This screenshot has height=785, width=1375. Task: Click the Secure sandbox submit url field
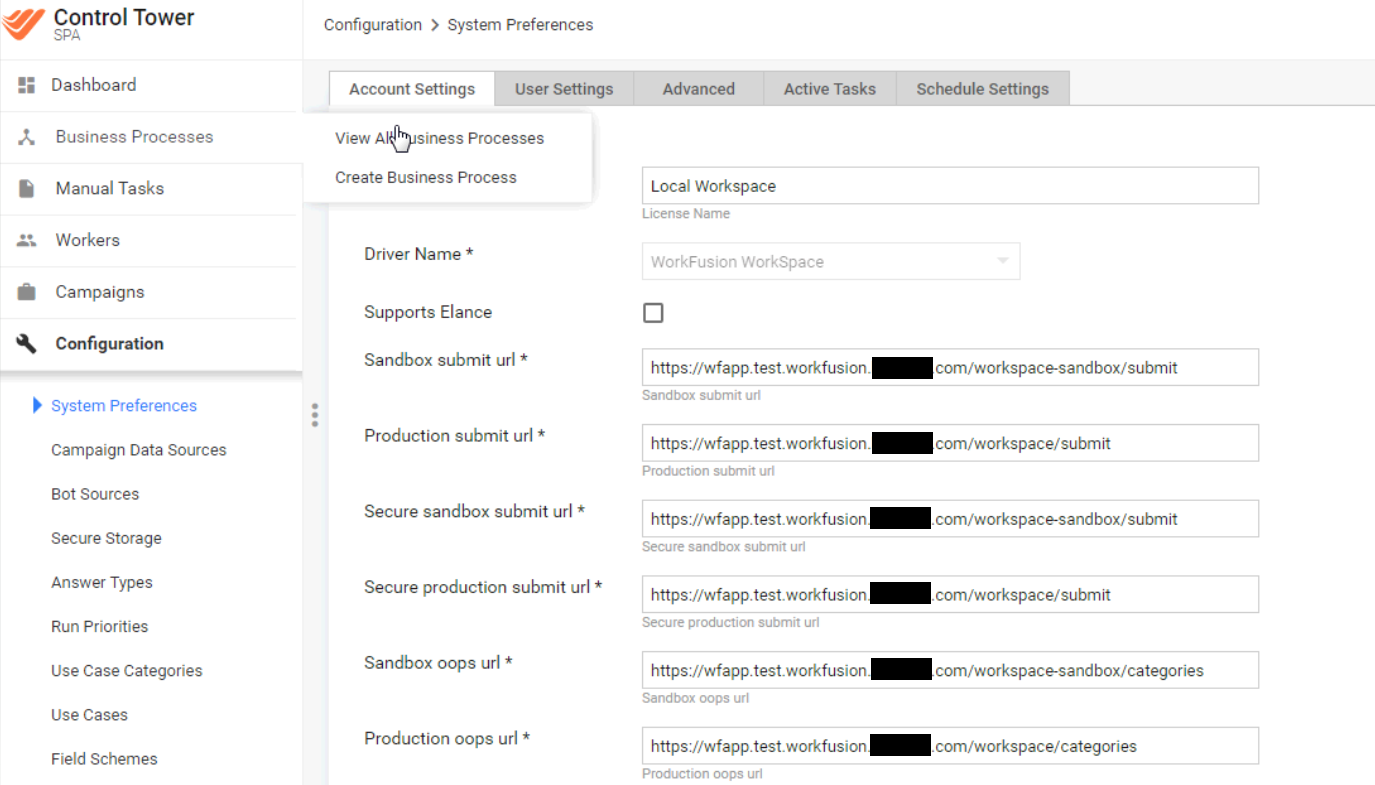950,519
